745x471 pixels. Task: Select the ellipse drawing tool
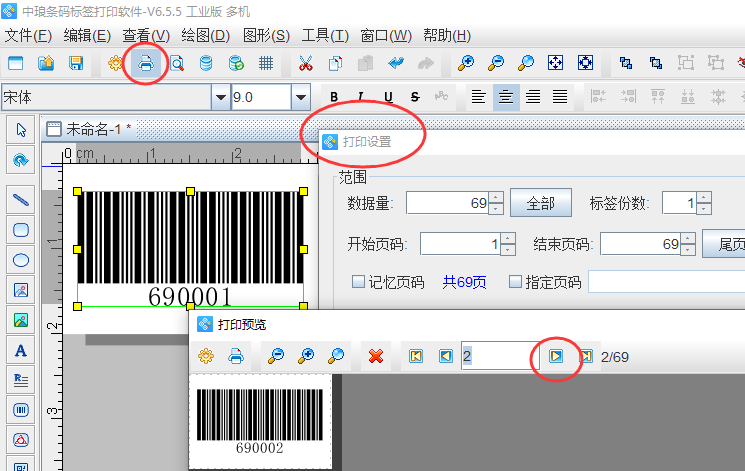click(x=20, y=260)
